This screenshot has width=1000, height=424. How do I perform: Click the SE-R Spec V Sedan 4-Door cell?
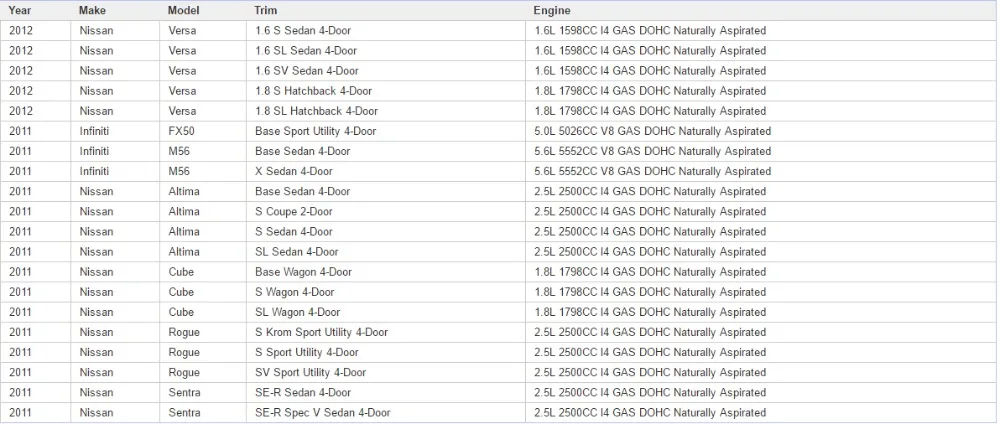[x=386, y=413]
